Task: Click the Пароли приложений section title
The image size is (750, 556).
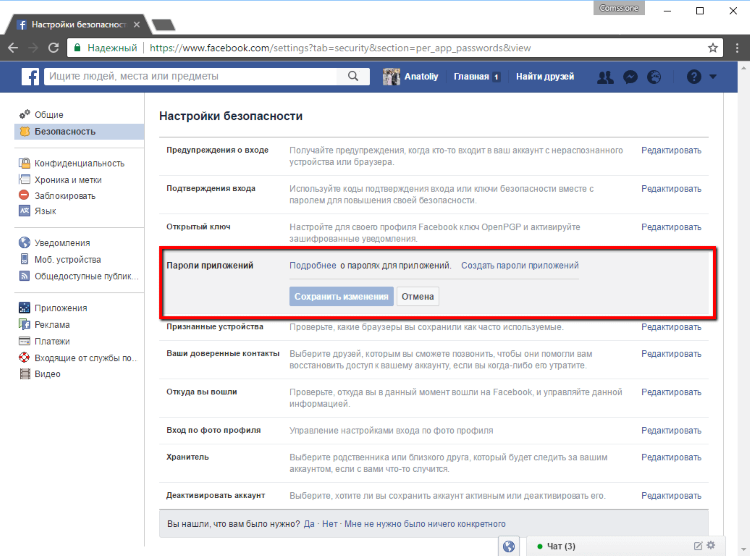Action: tap(210, 266)
